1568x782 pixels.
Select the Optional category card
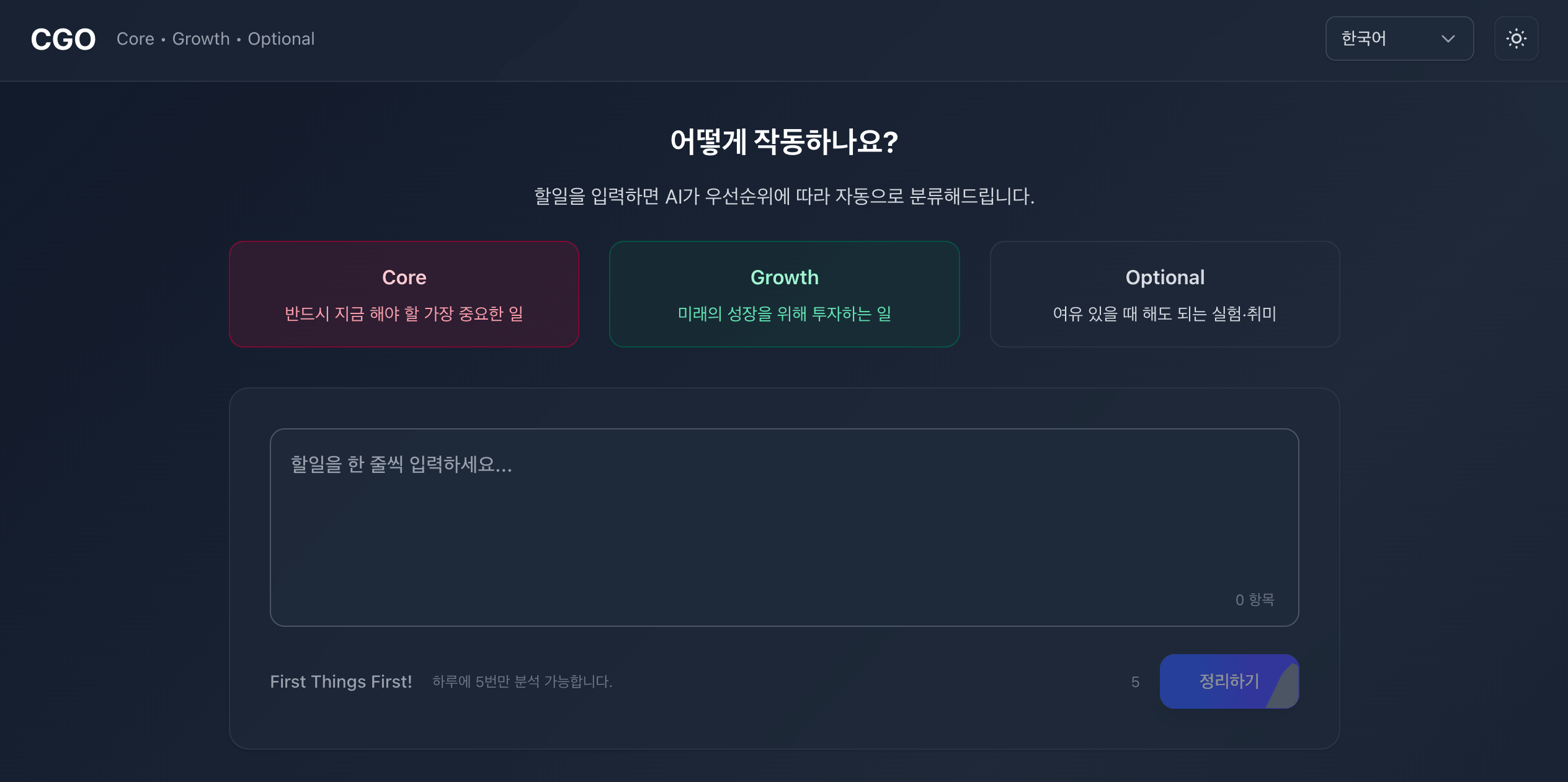pos(1164,294)
